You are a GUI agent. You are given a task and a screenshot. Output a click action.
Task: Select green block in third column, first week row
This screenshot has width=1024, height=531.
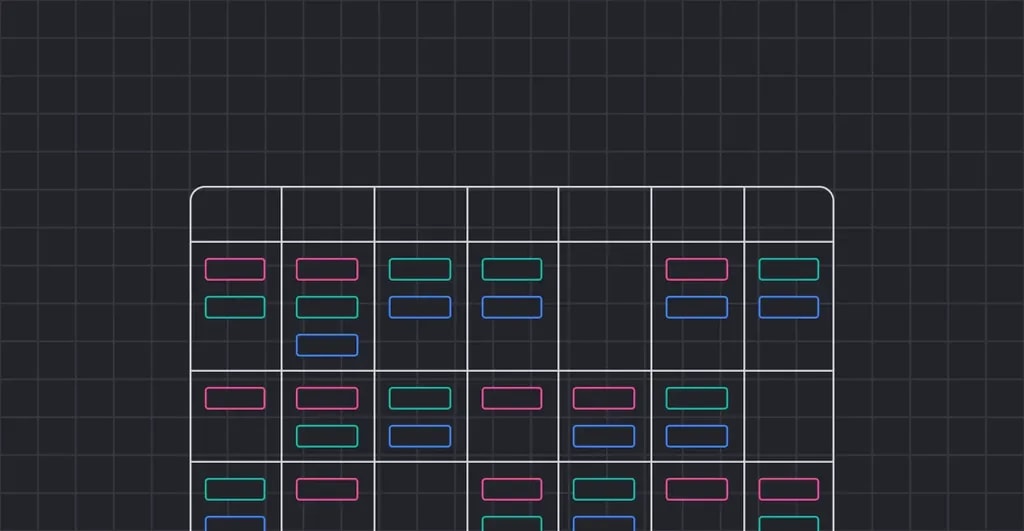pyautogui.click(x=420, y=269)
